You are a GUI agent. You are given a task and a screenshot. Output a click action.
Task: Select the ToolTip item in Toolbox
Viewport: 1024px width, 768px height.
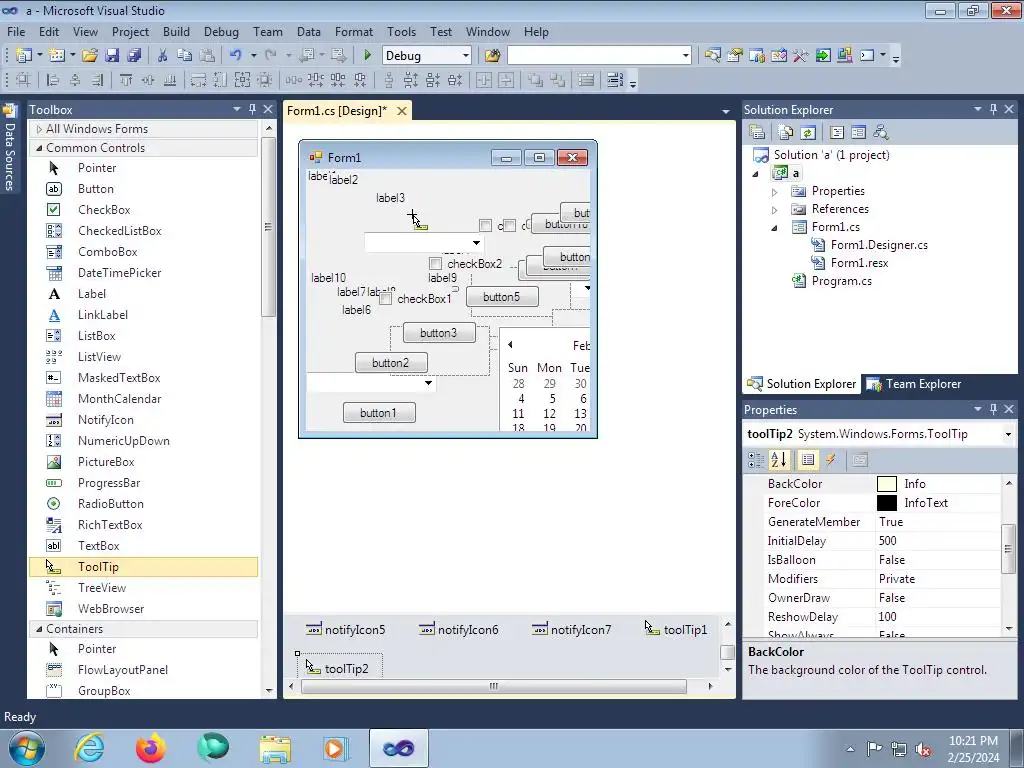(144, 567)
